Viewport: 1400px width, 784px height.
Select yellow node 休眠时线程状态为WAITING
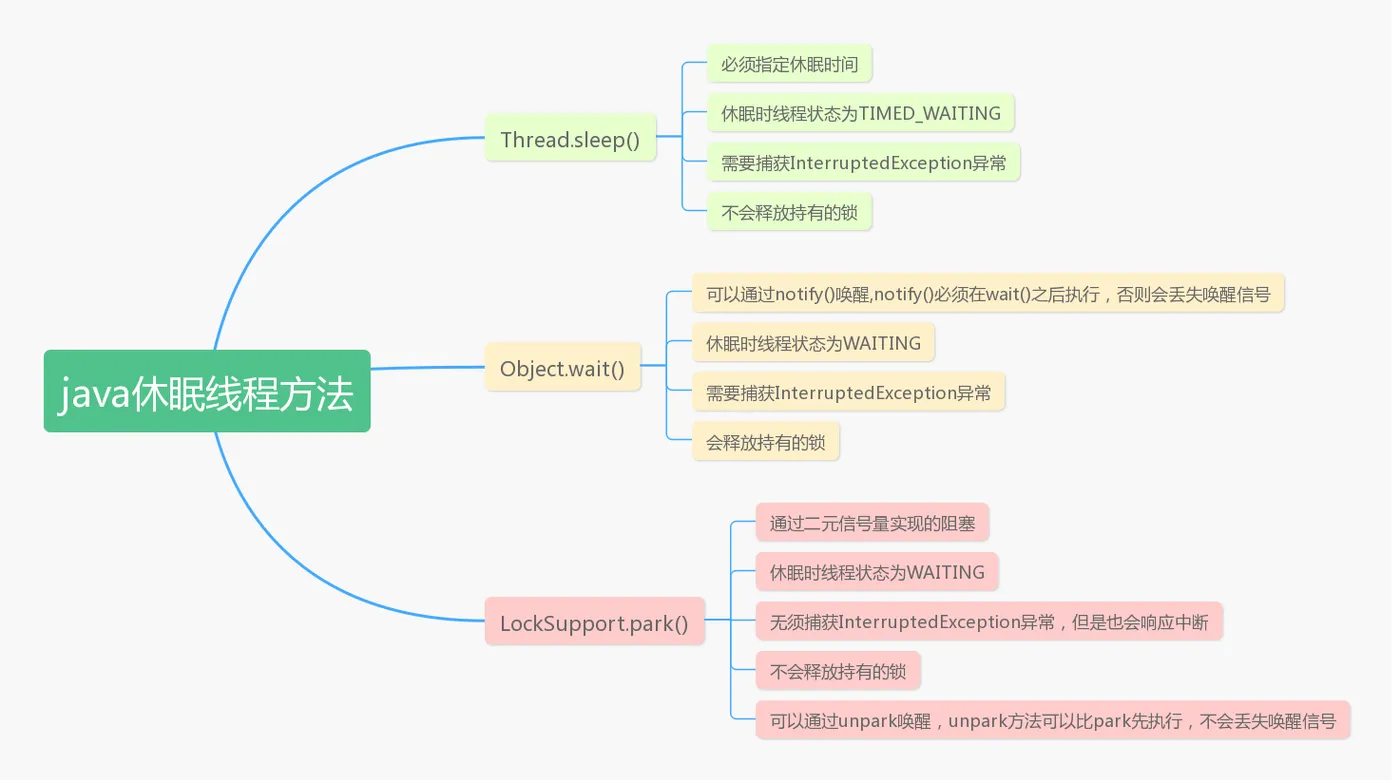click(x=813, y=343)
